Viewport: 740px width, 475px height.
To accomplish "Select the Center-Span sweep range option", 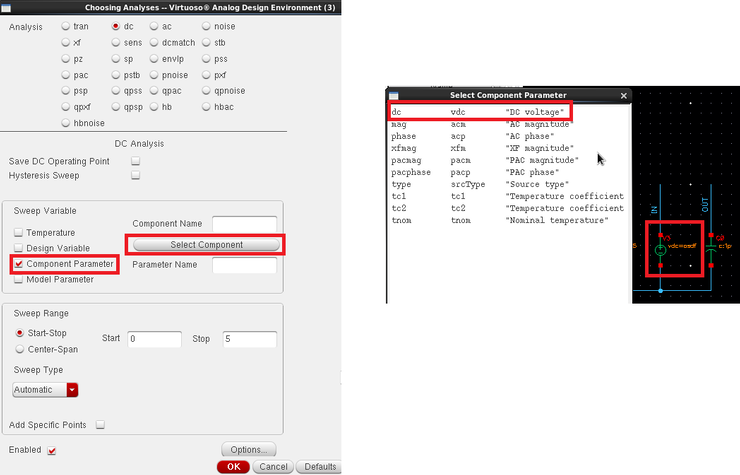I will [x=20, y=349].
